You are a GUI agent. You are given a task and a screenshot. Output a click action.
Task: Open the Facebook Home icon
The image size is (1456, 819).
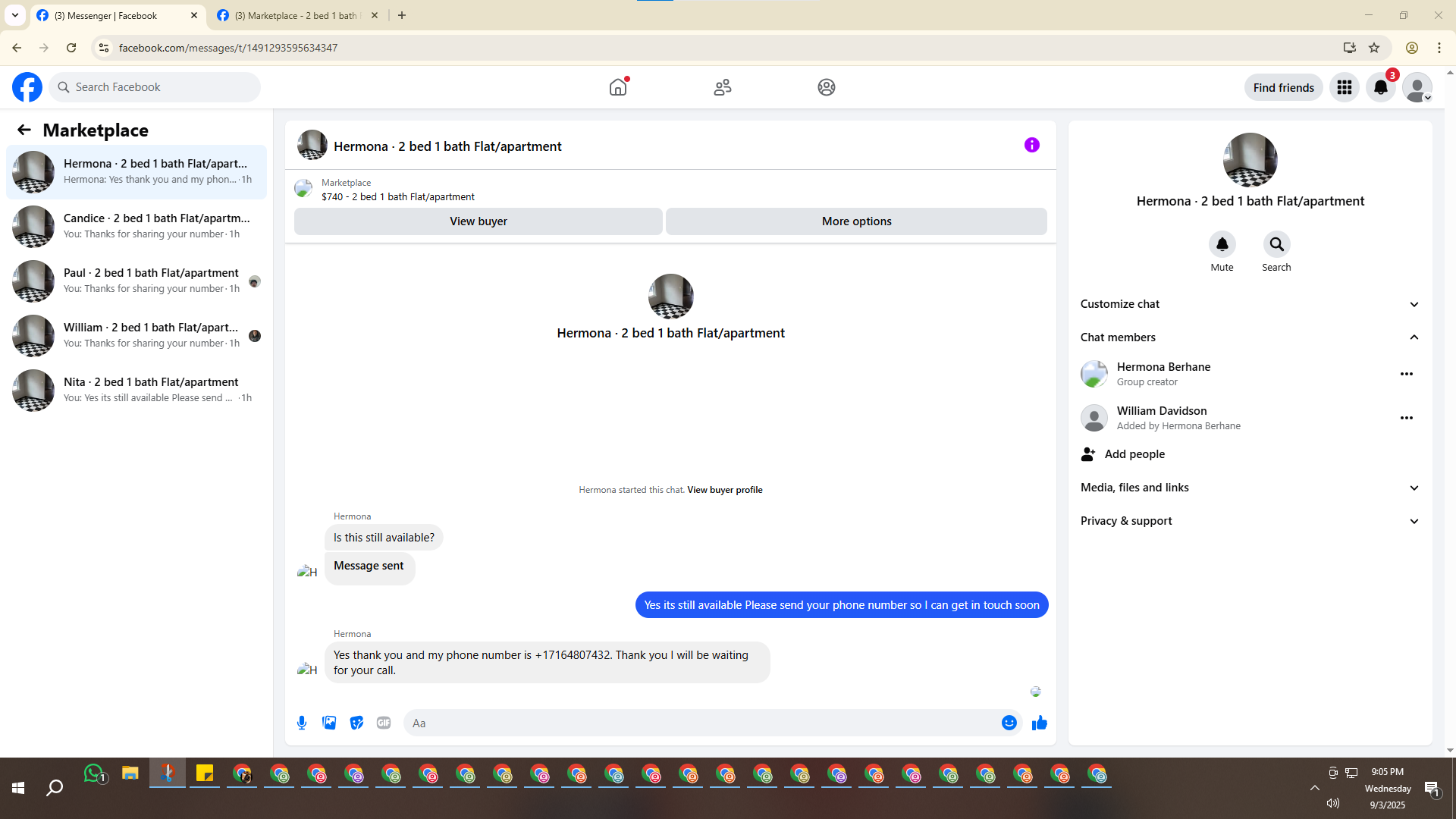click(618, 87)
